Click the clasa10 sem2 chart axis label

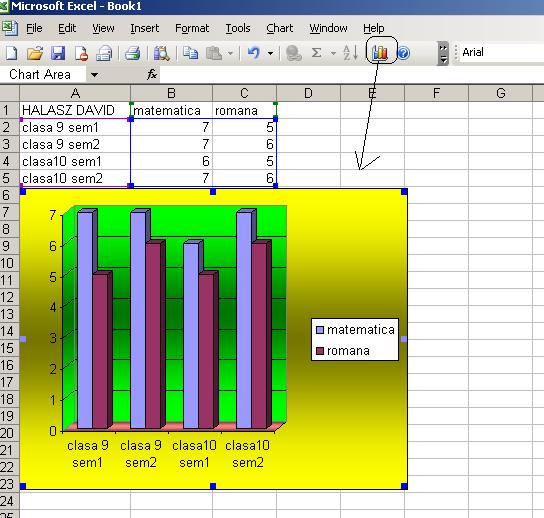(x=247, y=454)
